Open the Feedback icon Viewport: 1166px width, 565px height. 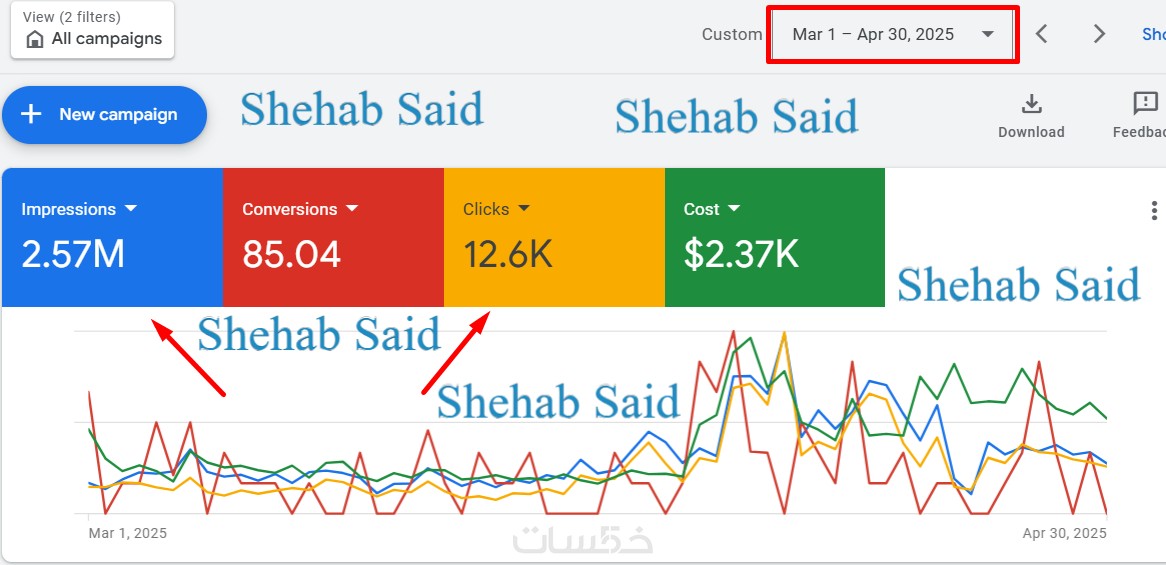pos(1145,104)
